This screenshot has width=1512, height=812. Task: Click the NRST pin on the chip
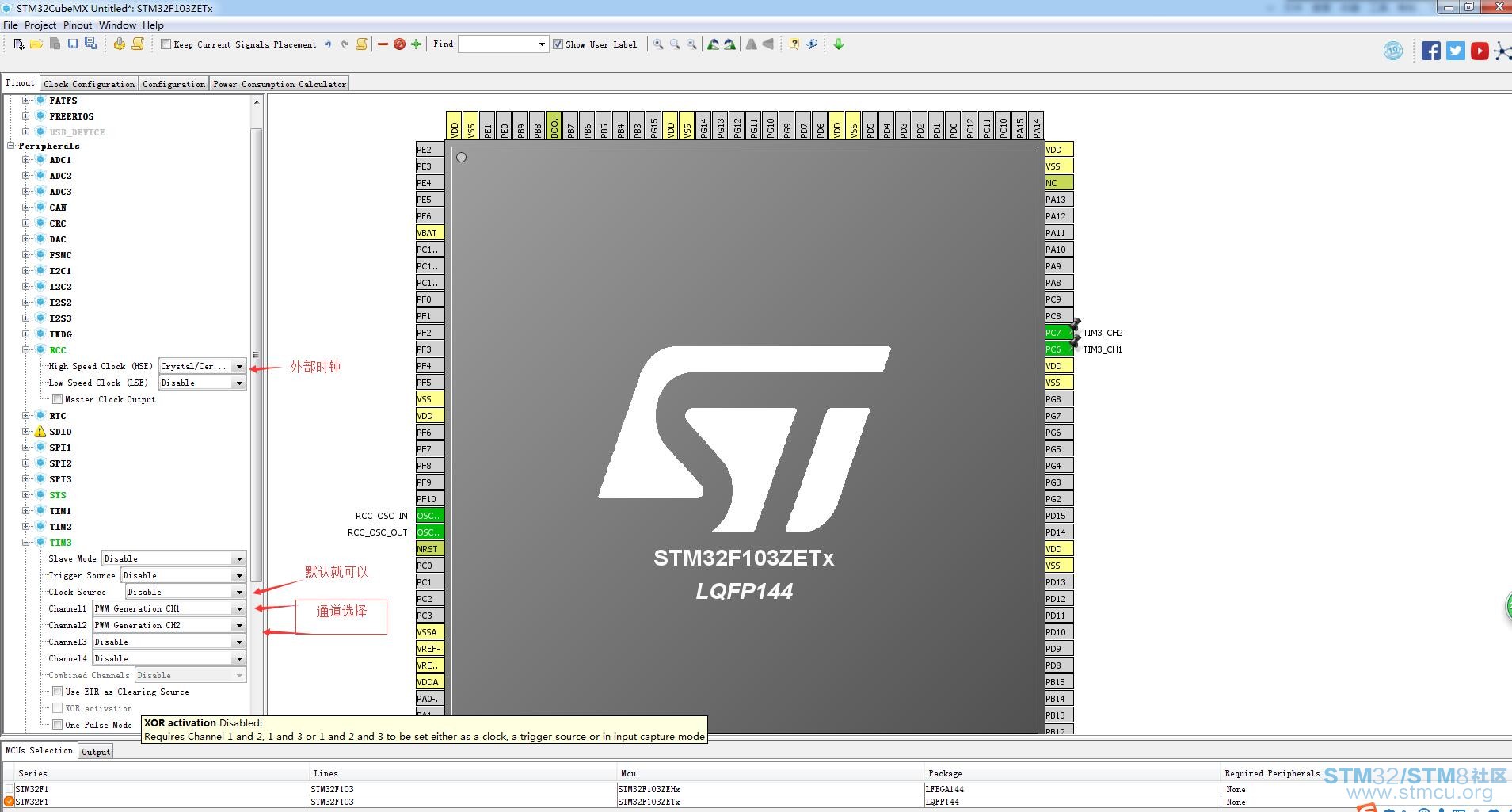[x=430, y=549]
